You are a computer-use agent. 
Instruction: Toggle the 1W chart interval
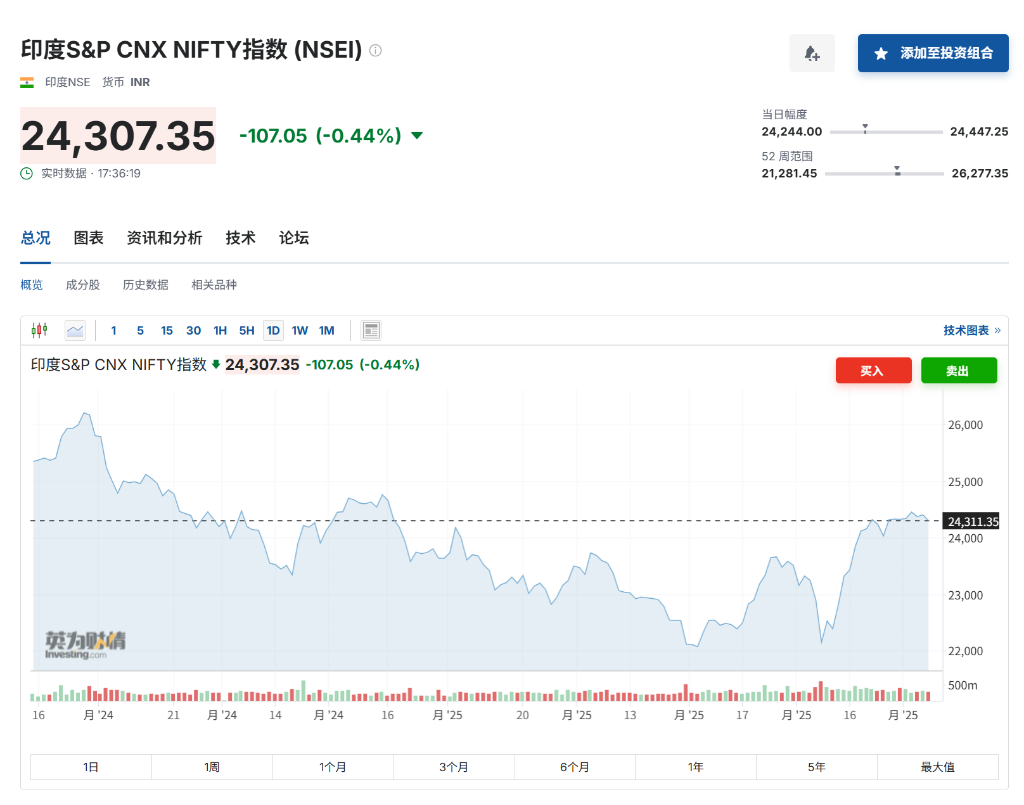pos(300,330)
